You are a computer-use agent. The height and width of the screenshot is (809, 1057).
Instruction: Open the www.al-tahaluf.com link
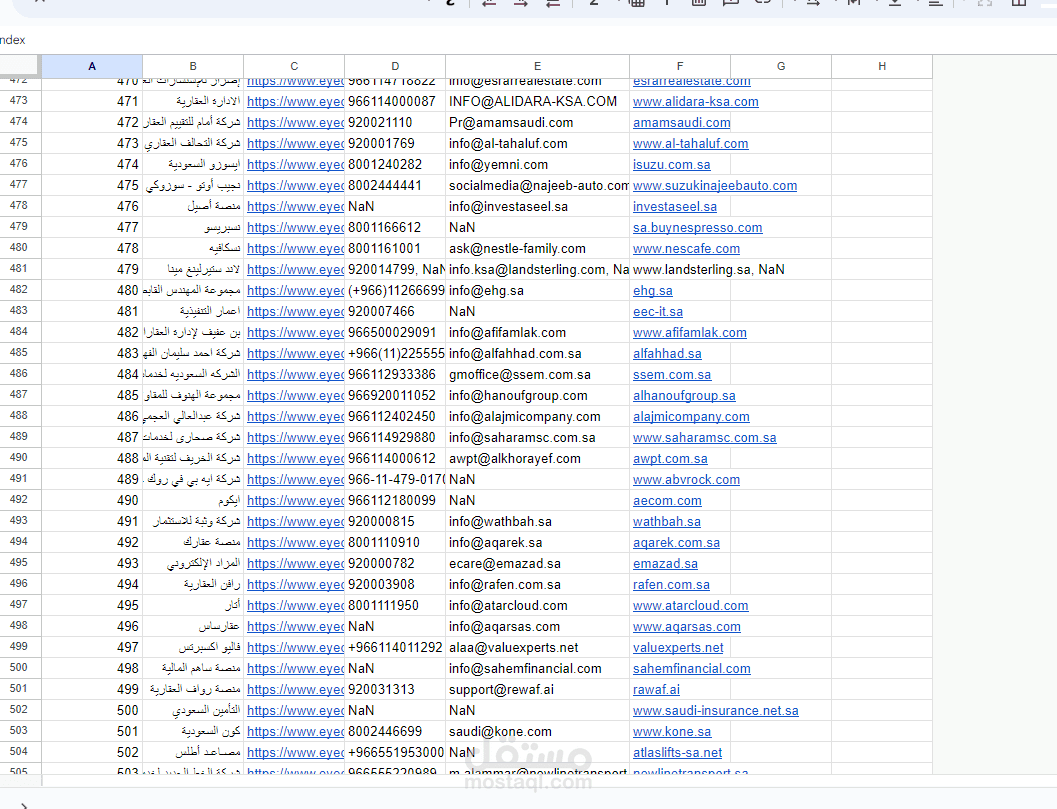(690, 144)
